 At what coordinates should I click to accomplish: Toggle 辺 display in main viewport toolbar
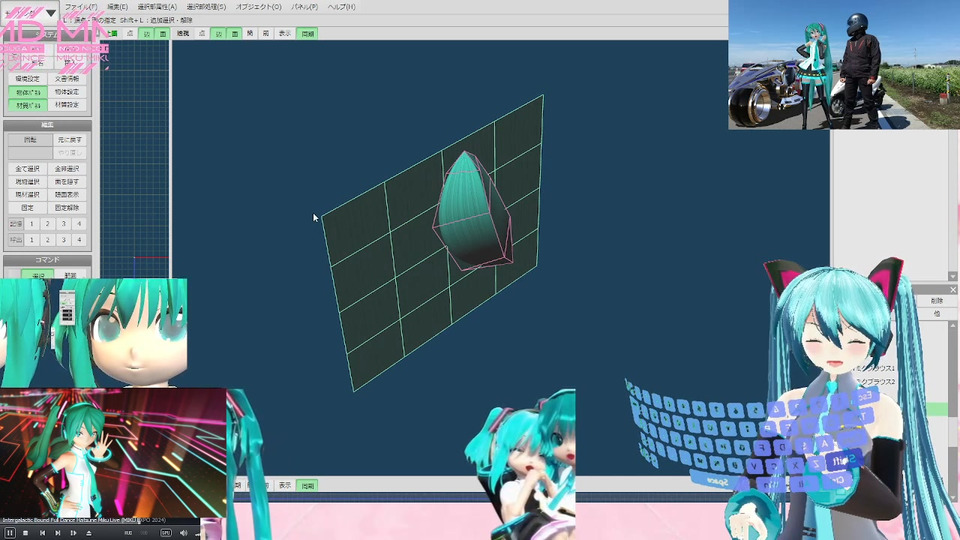(x=219, y=34)
